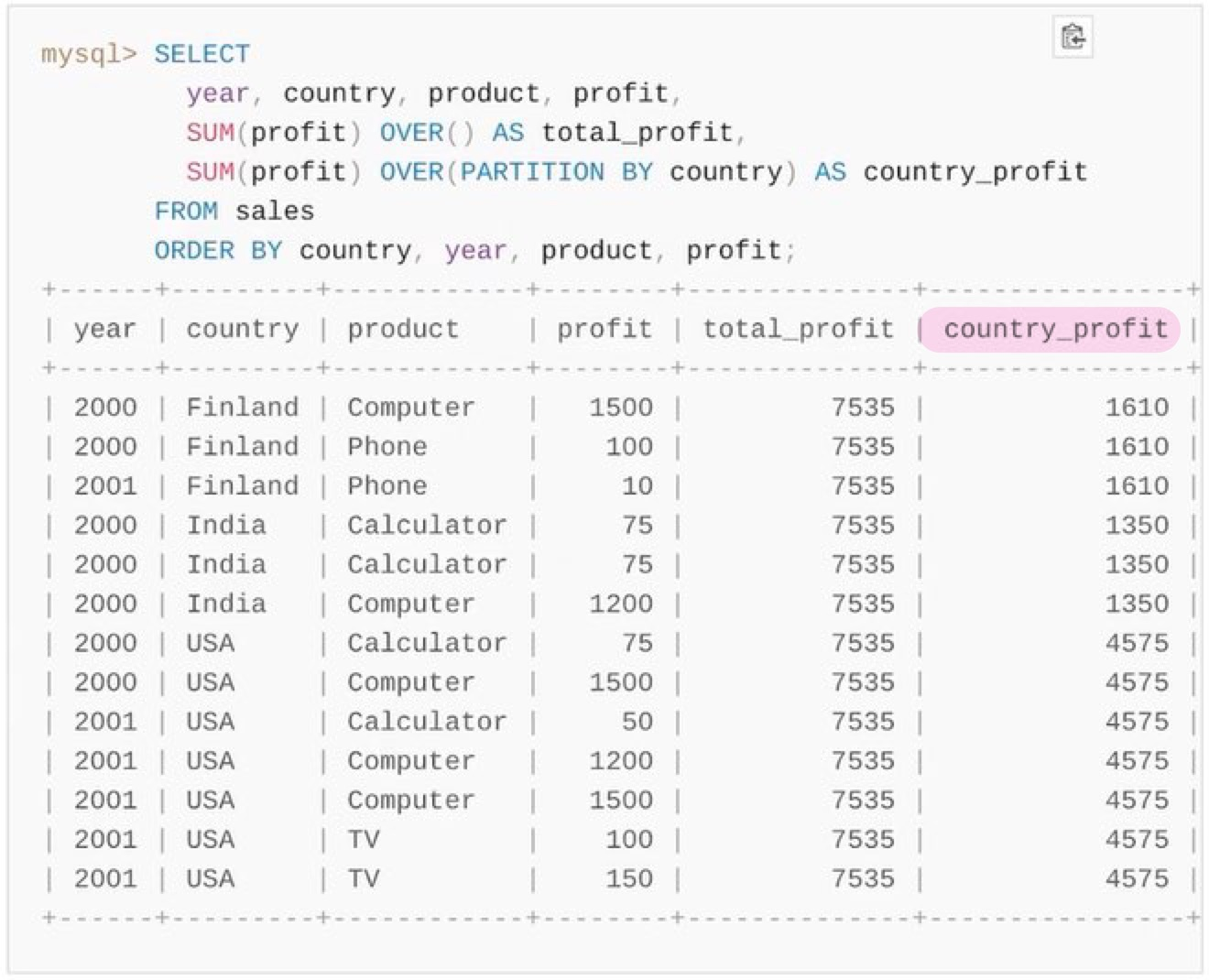Select the product column header
The width and height of the screenshot is (1209, 980).
pyautogui.click(x=403, y=329)
